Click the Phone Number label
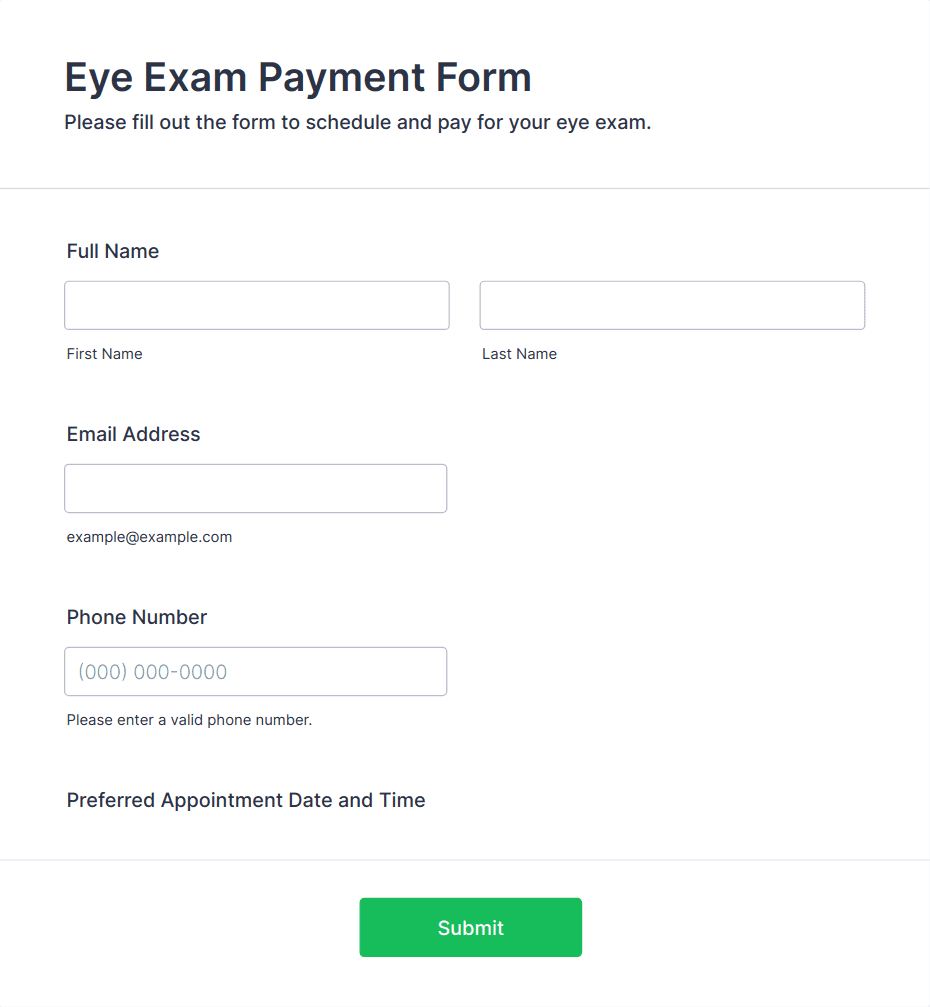930x1007 pixels. pos(136,617)
